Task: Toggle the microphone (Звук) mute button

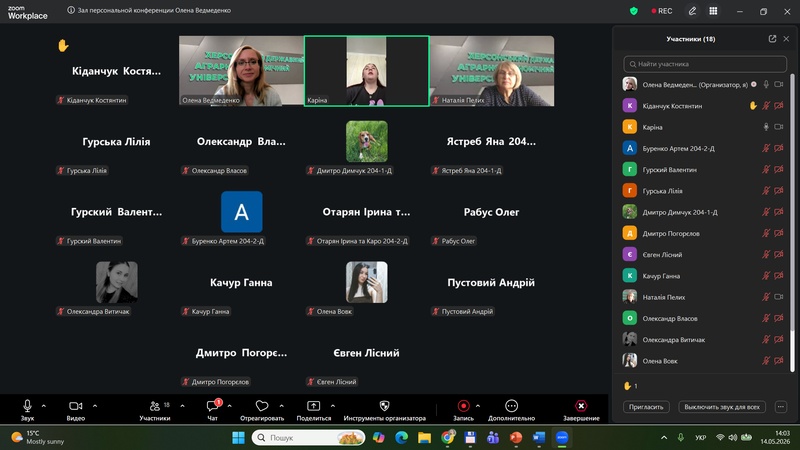Action: coord(27,406)
